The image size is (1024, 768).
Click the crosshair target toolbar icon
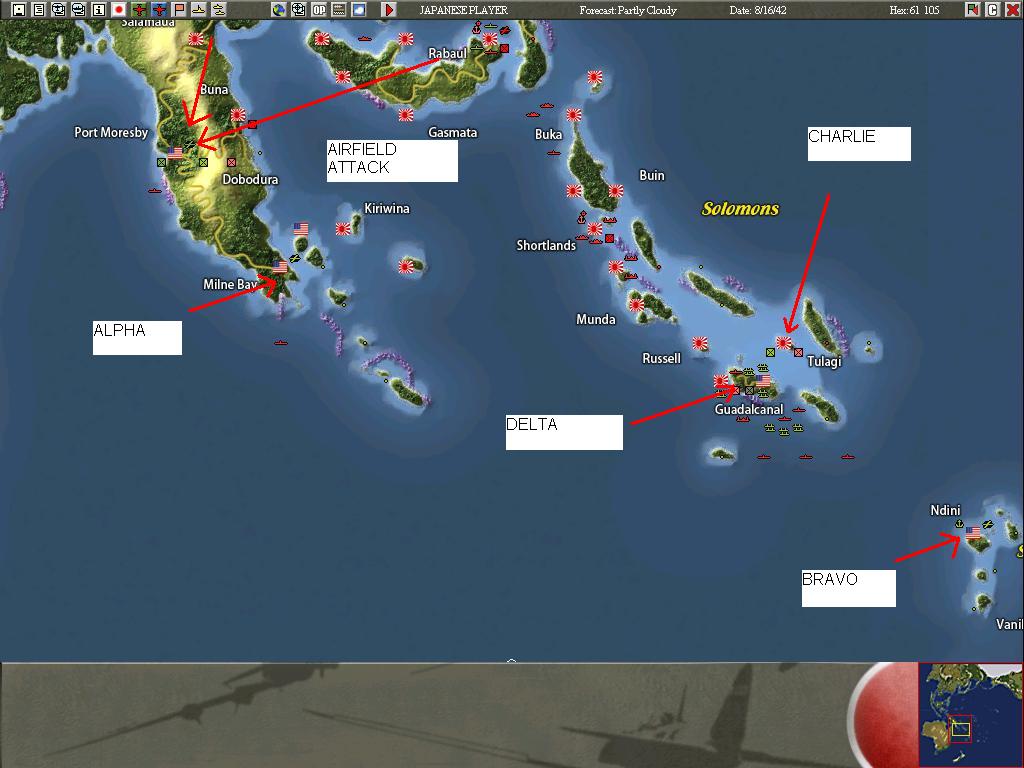pyautogui.click(x=298, y=10)
